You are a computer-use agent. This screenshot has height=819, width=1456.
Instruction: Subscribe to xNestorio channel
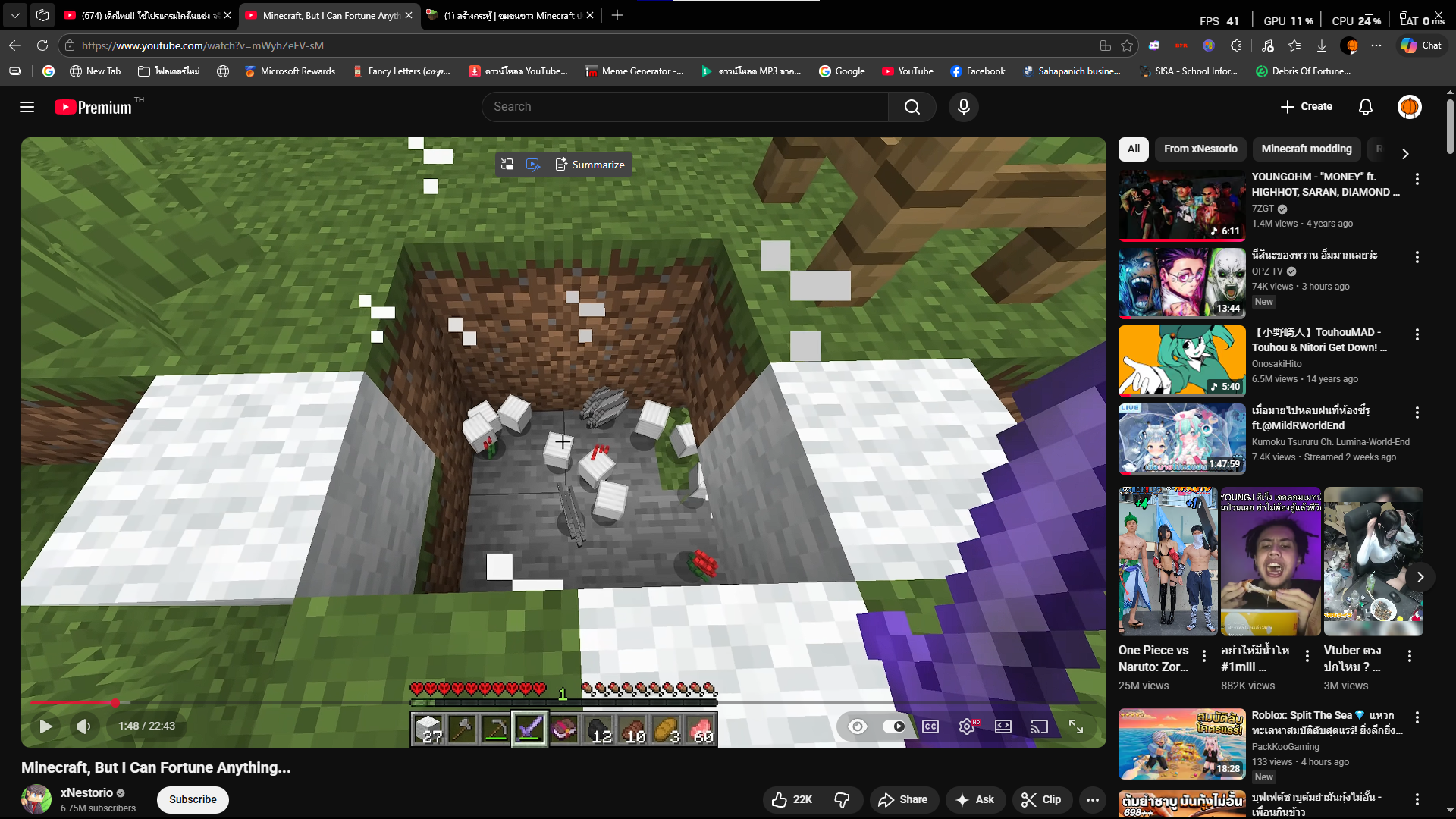pos(193,799)
